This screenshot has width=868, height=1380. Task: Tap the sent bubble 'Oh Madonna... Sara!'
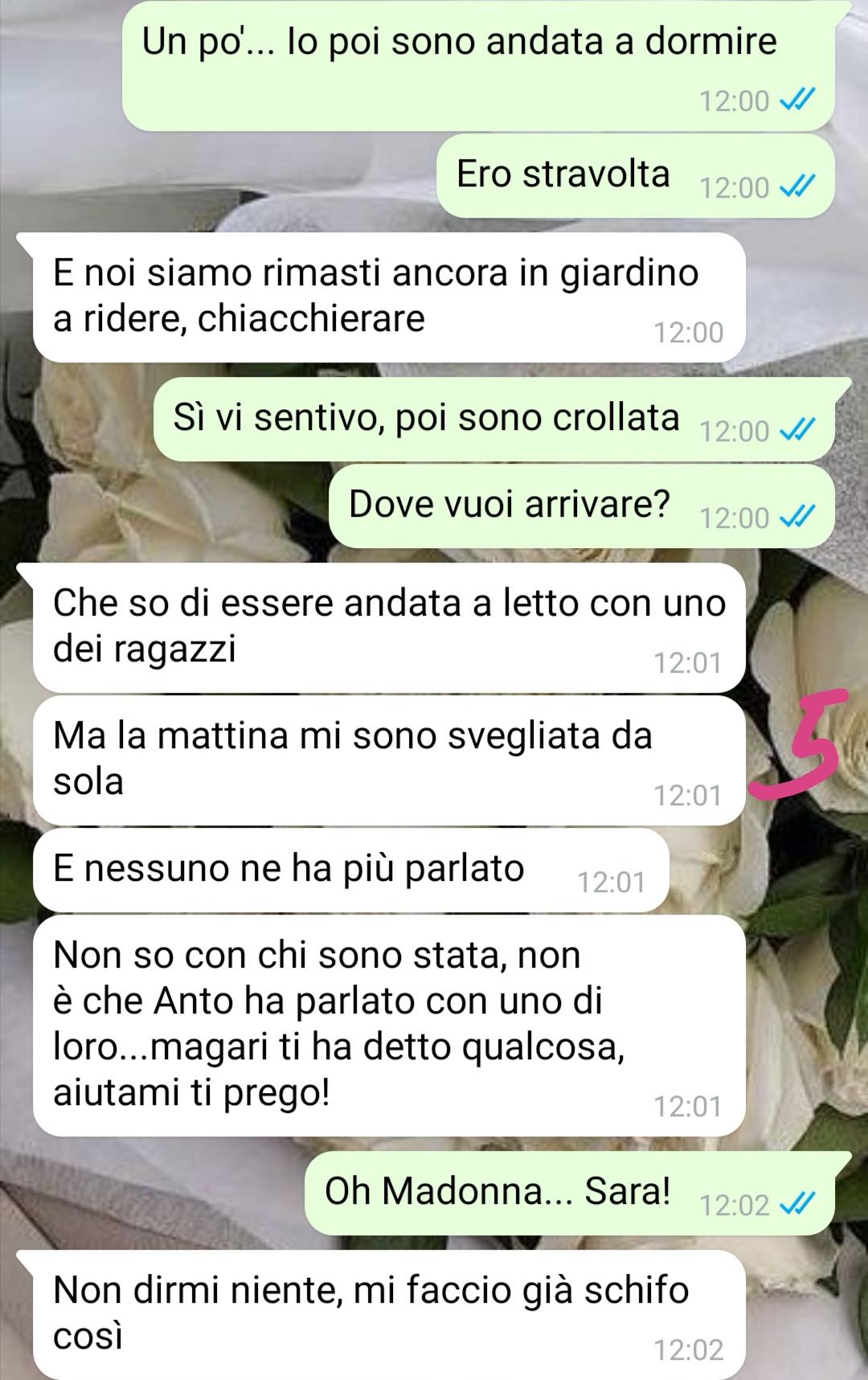(569, 1193)
